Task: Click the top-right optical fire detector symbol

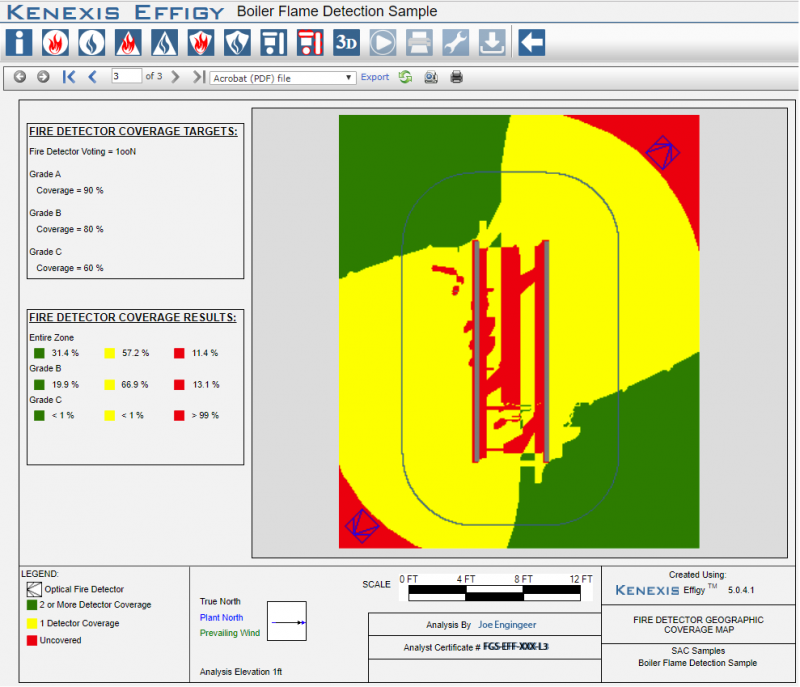Action: [662, 153]
